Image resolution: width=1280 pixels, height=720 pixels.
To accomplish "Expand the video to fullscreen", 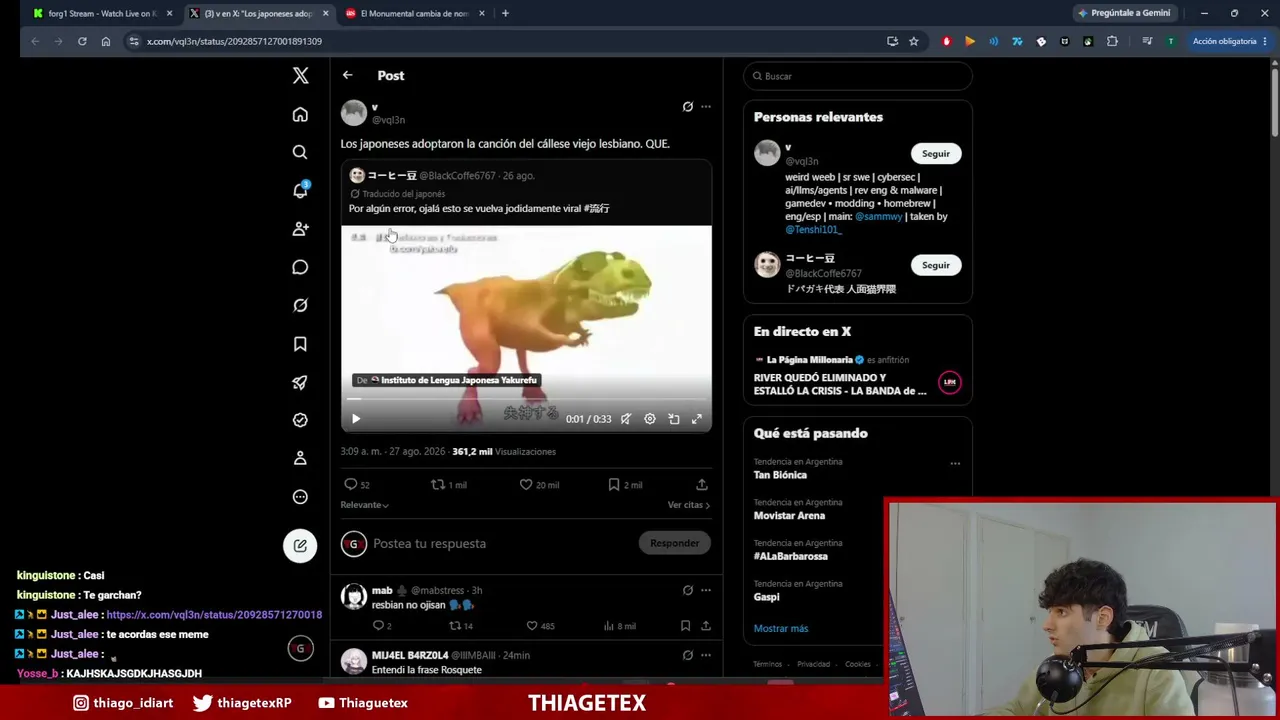I will click(x=697, y=419).
